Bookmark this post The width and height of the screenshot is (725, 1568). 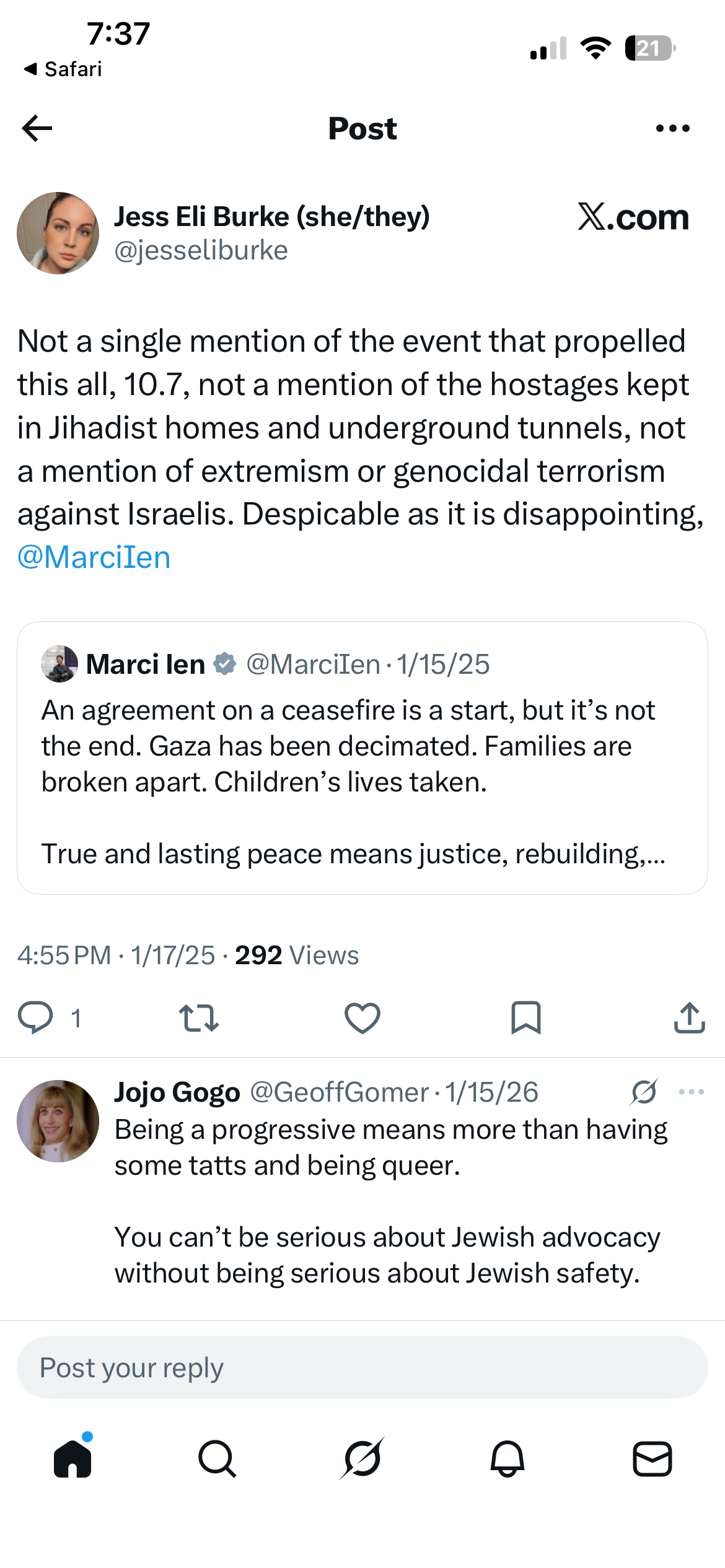(x=526, y=1017)
